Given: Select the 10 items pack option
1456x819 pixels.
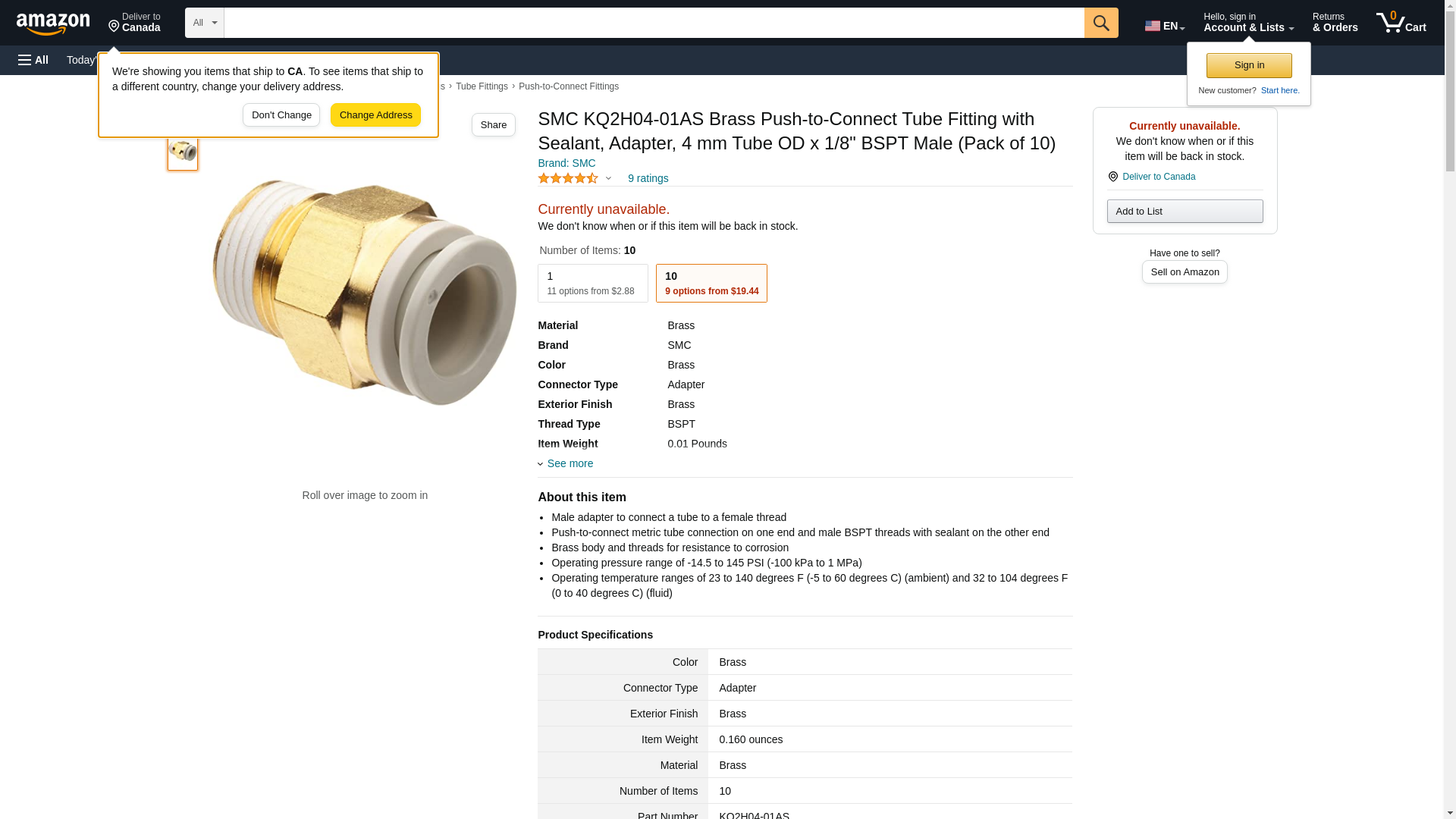Looking at the screenshot, I should (x=711, y=283).
